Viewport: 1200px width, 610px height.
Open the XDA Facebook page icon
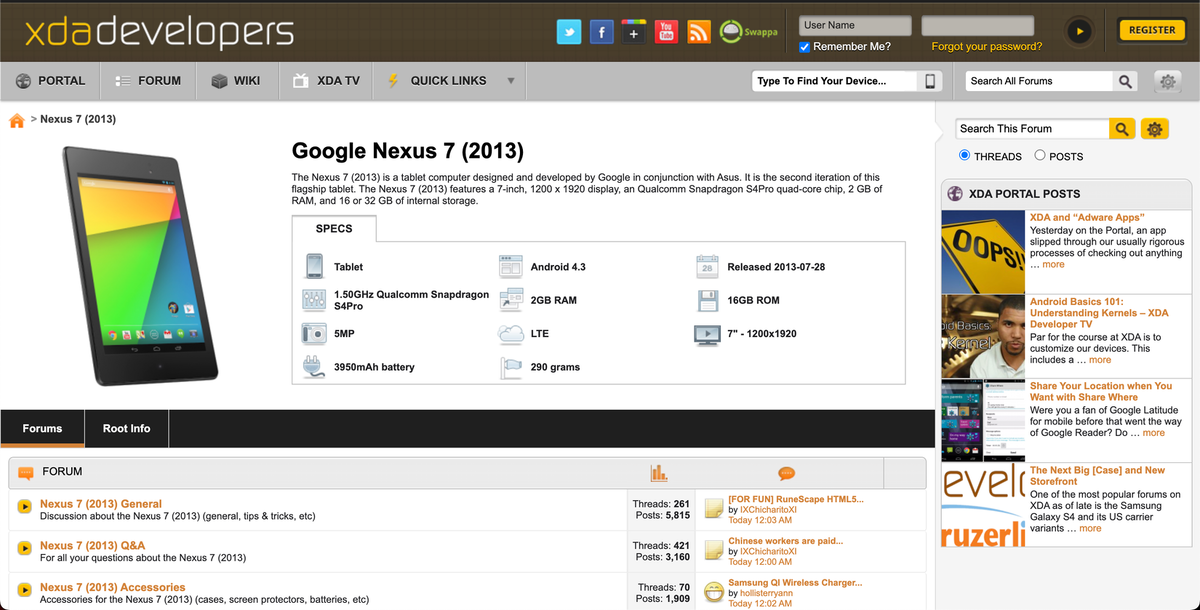click(x=601, y=32)
